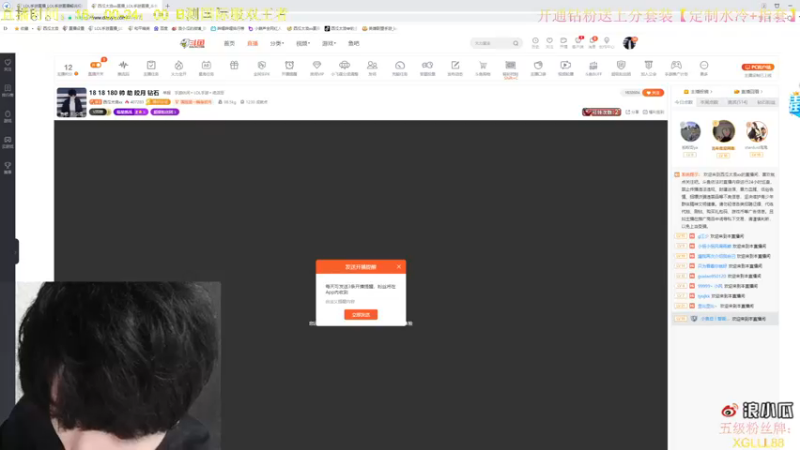Image resolution: width=800 pixels, height=450 pixels.
Task: Click the level 12 indicator in toolbar
Action: pos(68,67)
